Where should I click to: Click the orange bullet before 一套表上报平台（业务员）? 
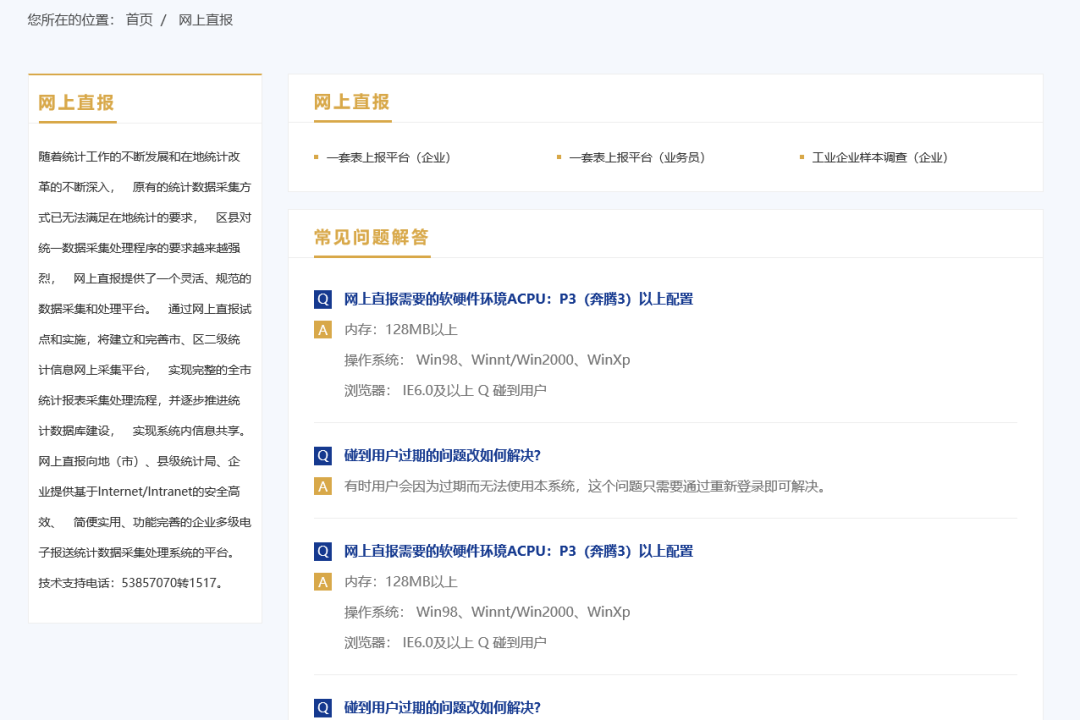click(x=558, y=157)
